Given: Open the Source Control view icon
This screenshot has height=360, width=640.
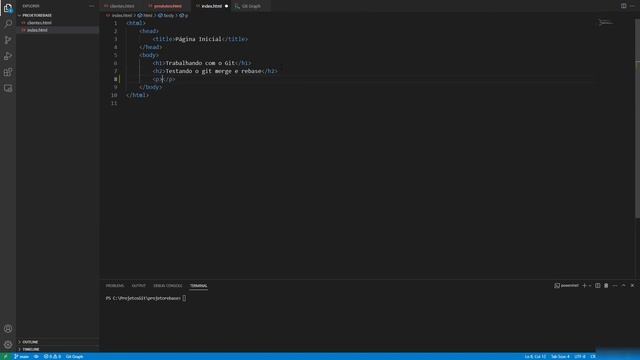Looking at the screenshot, I should point(8,40).
